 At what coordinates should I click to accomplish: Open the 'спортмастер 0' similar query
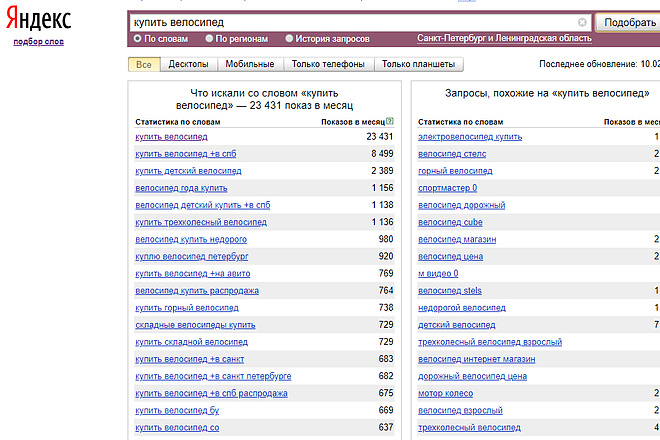pyautogui.click(x=447, y=188)
